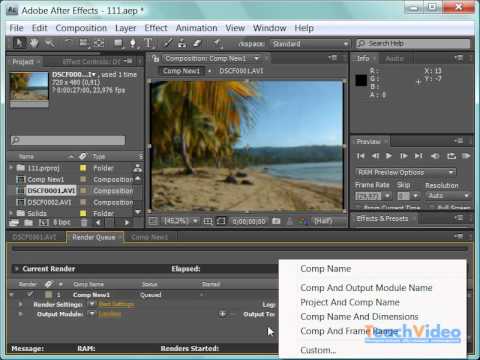Create a new folder in Project panel
The height and width of the screenshot is (360, 480).
(28, 222)
